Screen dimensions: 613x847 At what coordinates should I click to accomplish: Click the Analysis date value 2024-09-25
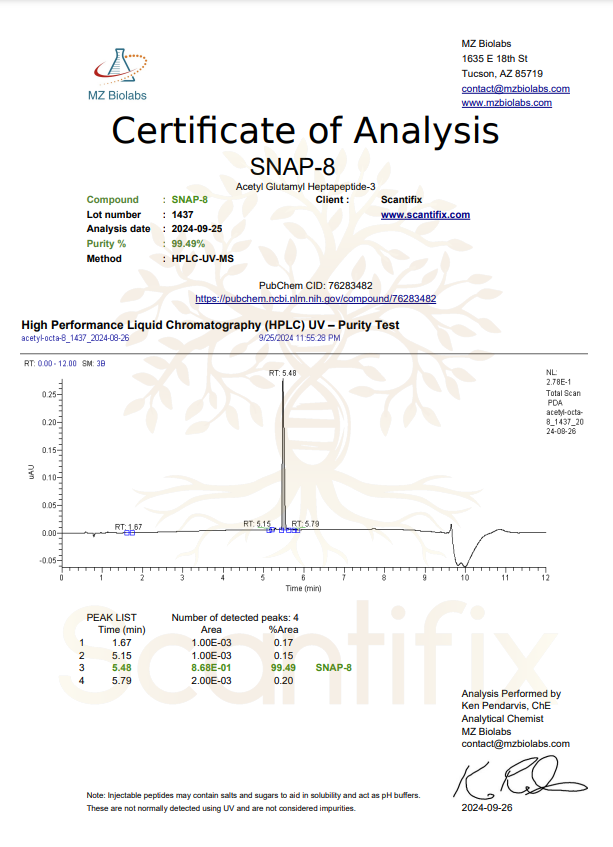pyautogui.click(x=197, y=228)
